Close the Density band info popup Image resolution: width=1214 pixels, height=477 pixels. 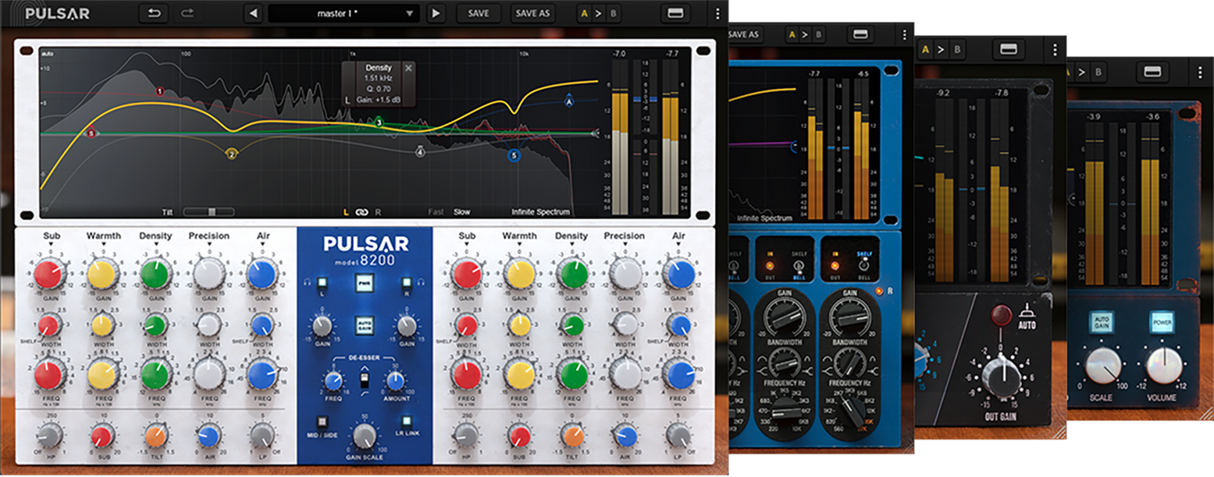[408, 68]
